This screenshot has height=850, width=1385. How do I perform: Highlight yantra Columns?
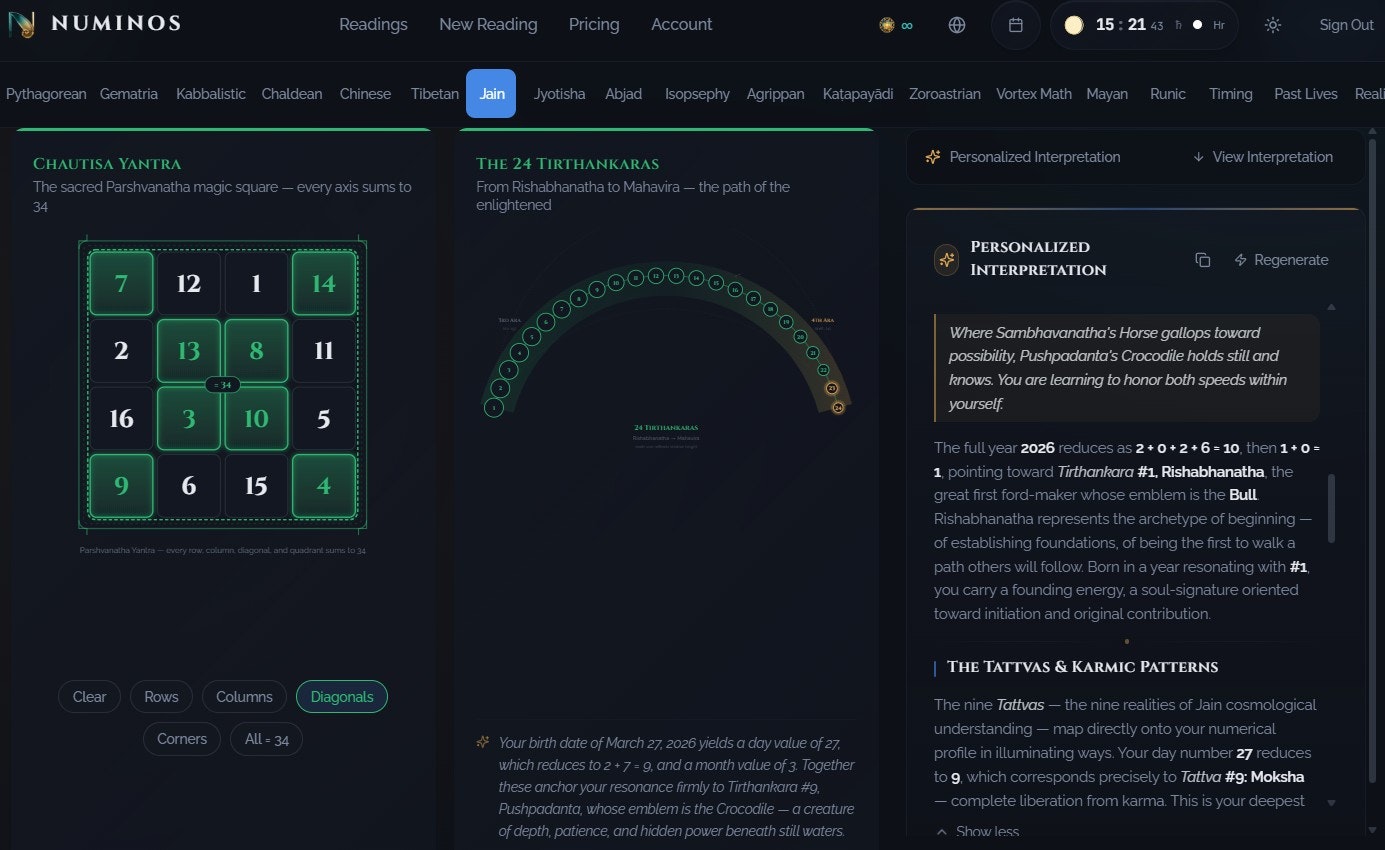[244, 697]
